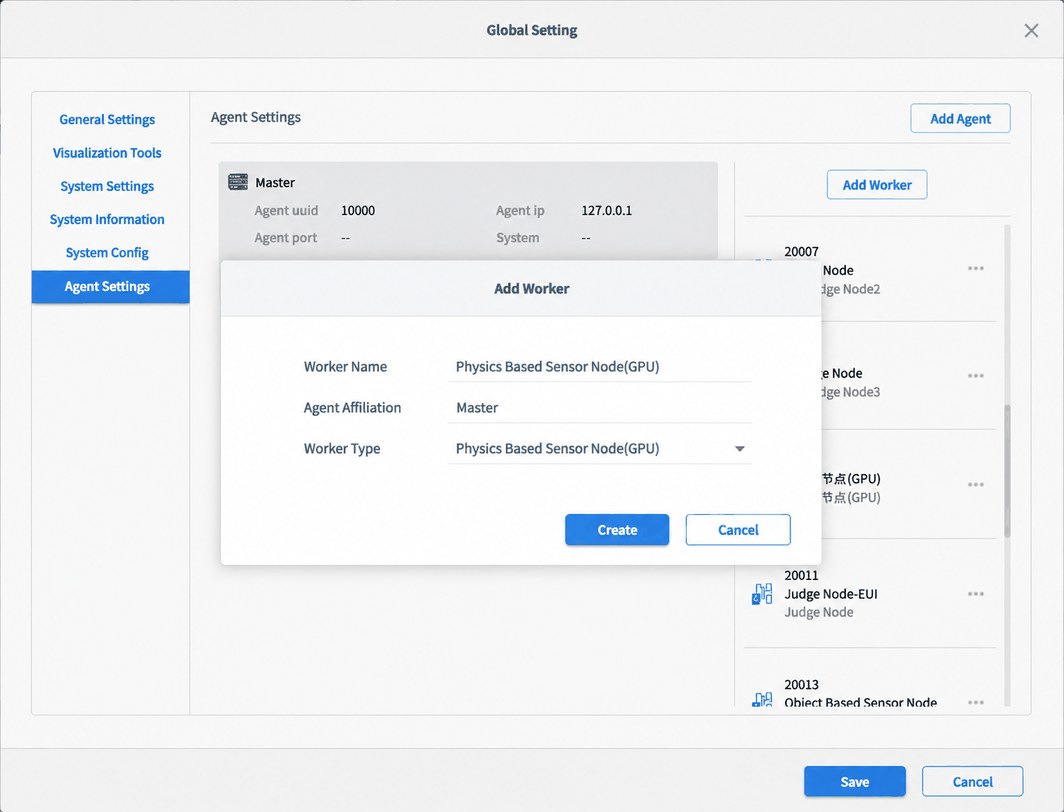Open General Settings section
The image size is (1064, 812).
(x=107, y=119)
